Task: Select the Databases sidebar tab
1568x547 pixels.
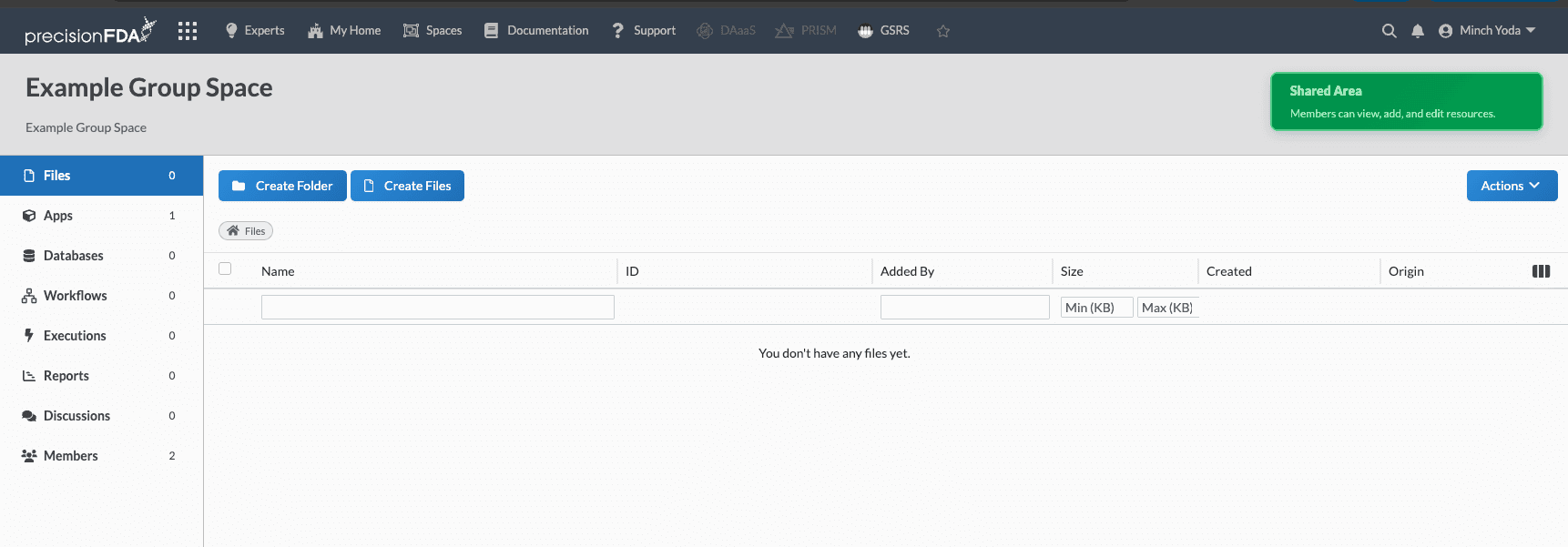Action: 101,256
